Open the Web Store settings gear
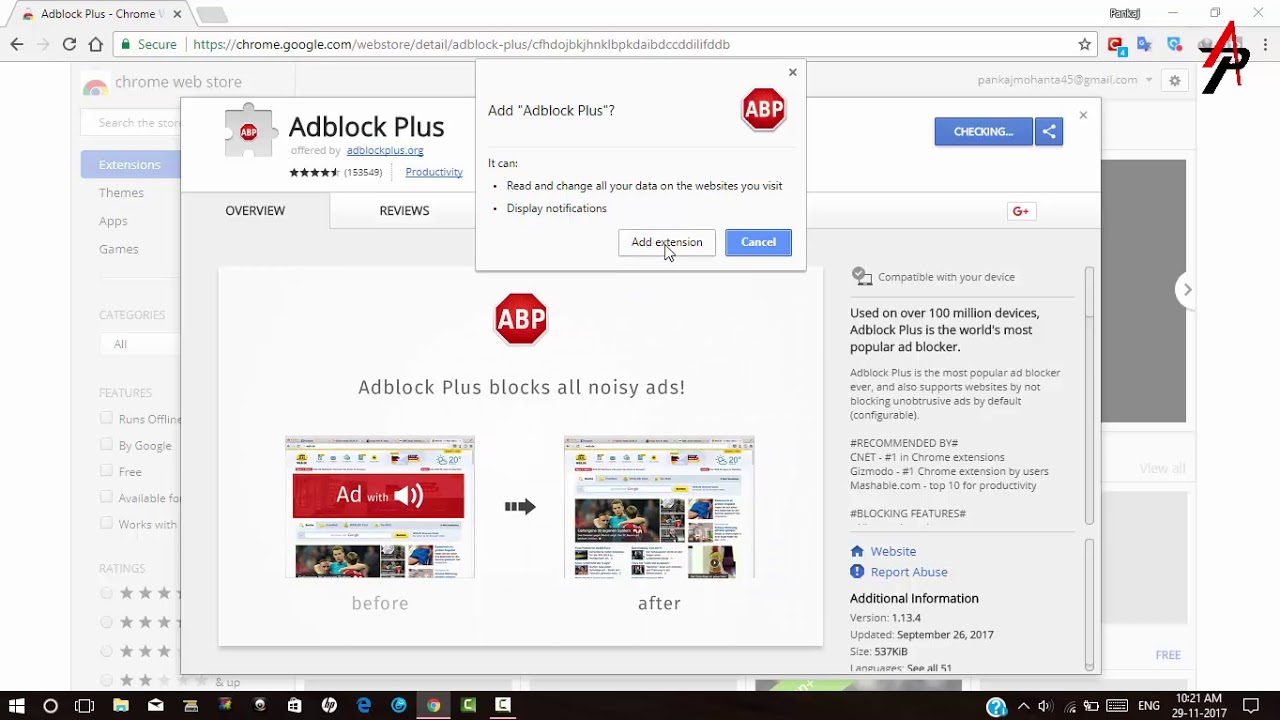 1175,81
